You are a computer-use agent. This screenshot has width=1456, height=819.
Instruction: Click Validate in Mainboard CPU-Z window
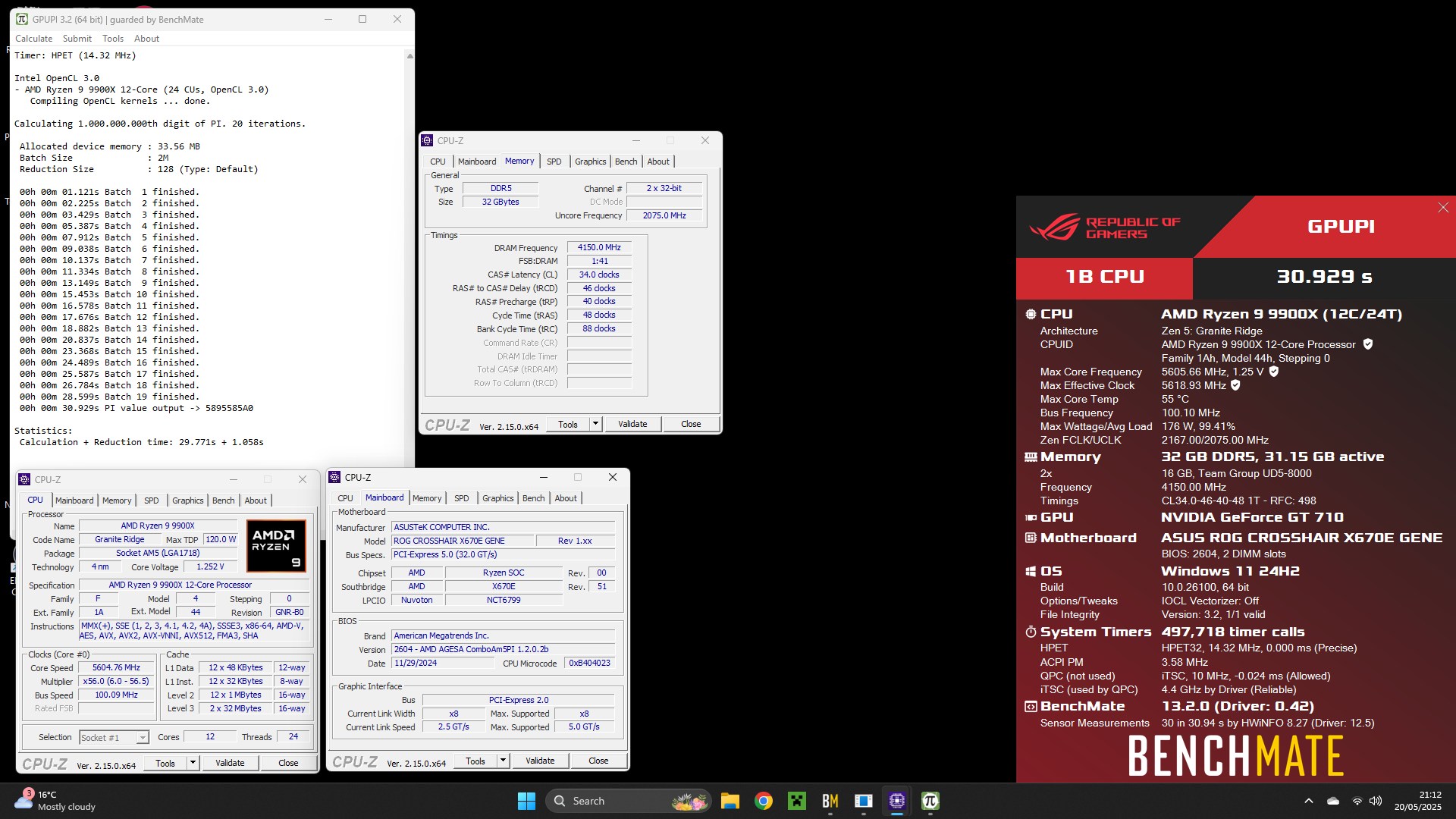tap(540, 761)
